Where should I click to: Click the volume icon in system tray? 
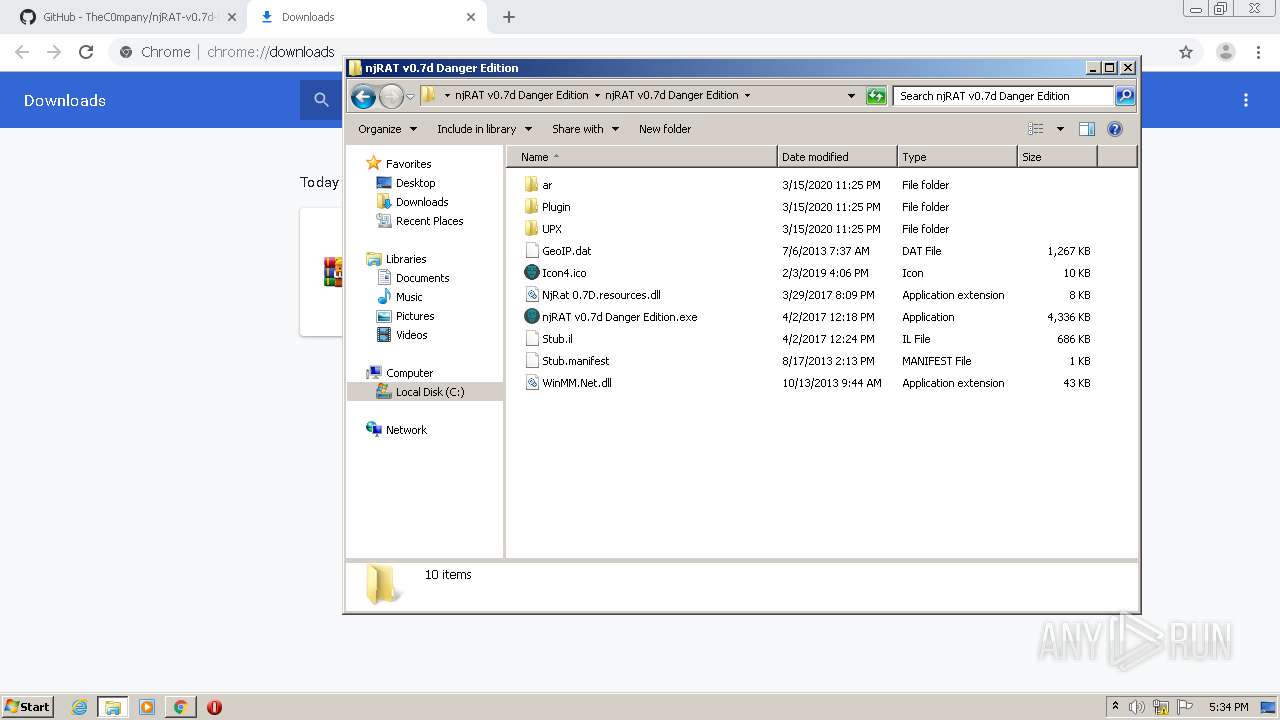coord(1137,707)
